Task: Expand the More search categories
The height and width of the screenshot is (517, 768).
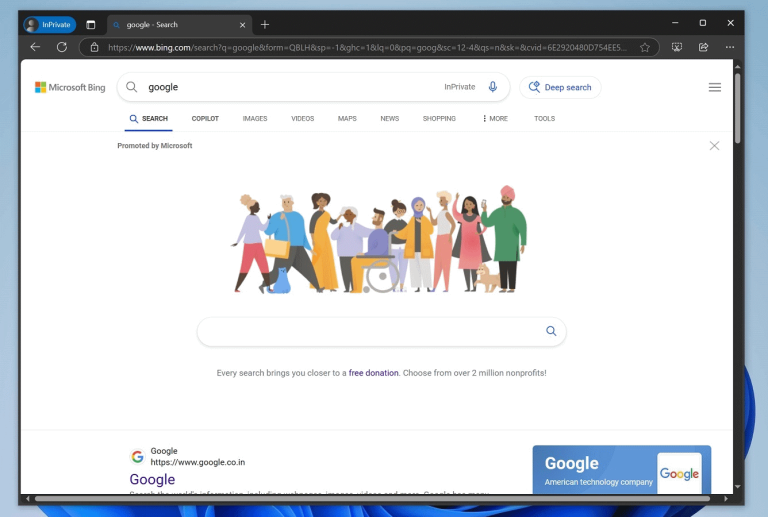Action: click(x=495, y=118)
